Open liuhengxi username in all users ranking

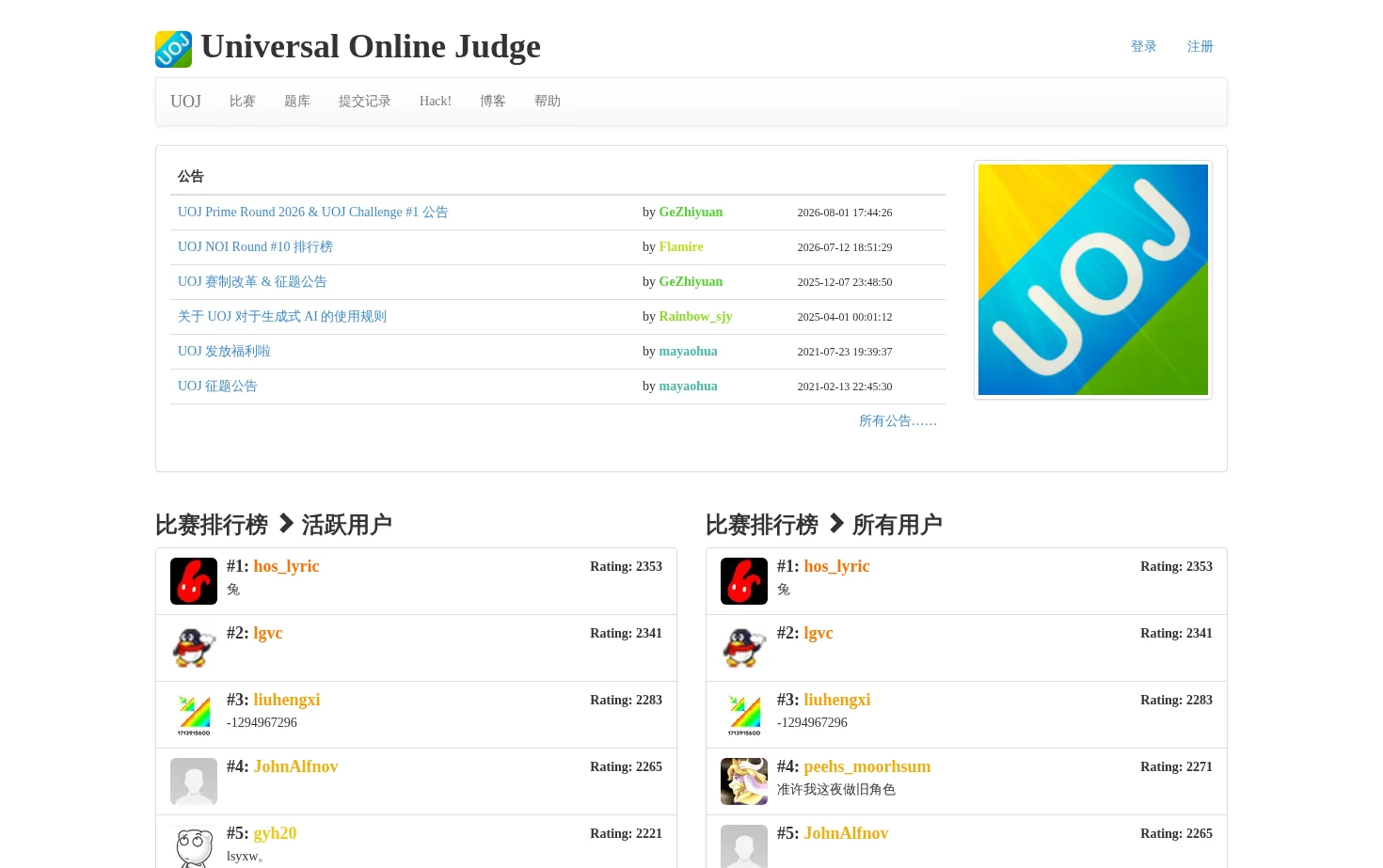(x=837, y=700)
